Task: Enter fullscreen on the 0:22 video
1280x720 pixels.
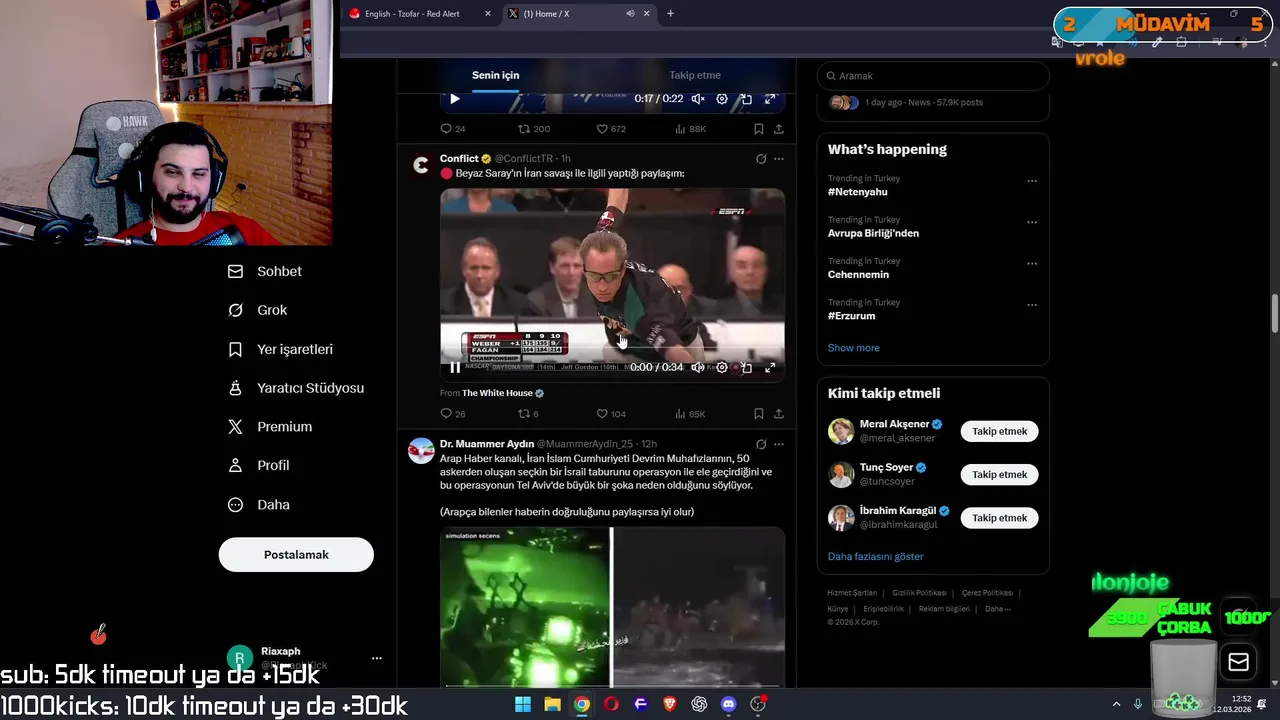Action: [770, 99]
